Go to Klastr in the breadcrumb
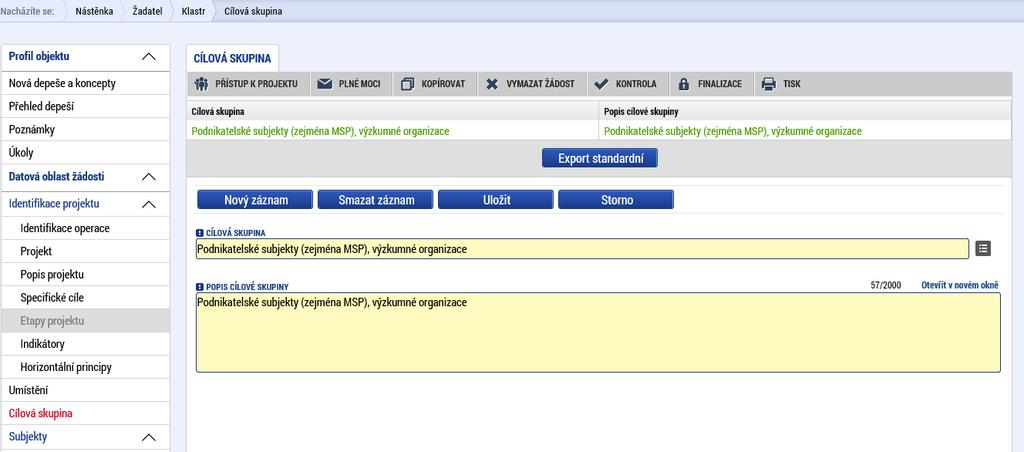This screenshot has height=452, width=1024. pyautogui.click(x=193, y=12)
